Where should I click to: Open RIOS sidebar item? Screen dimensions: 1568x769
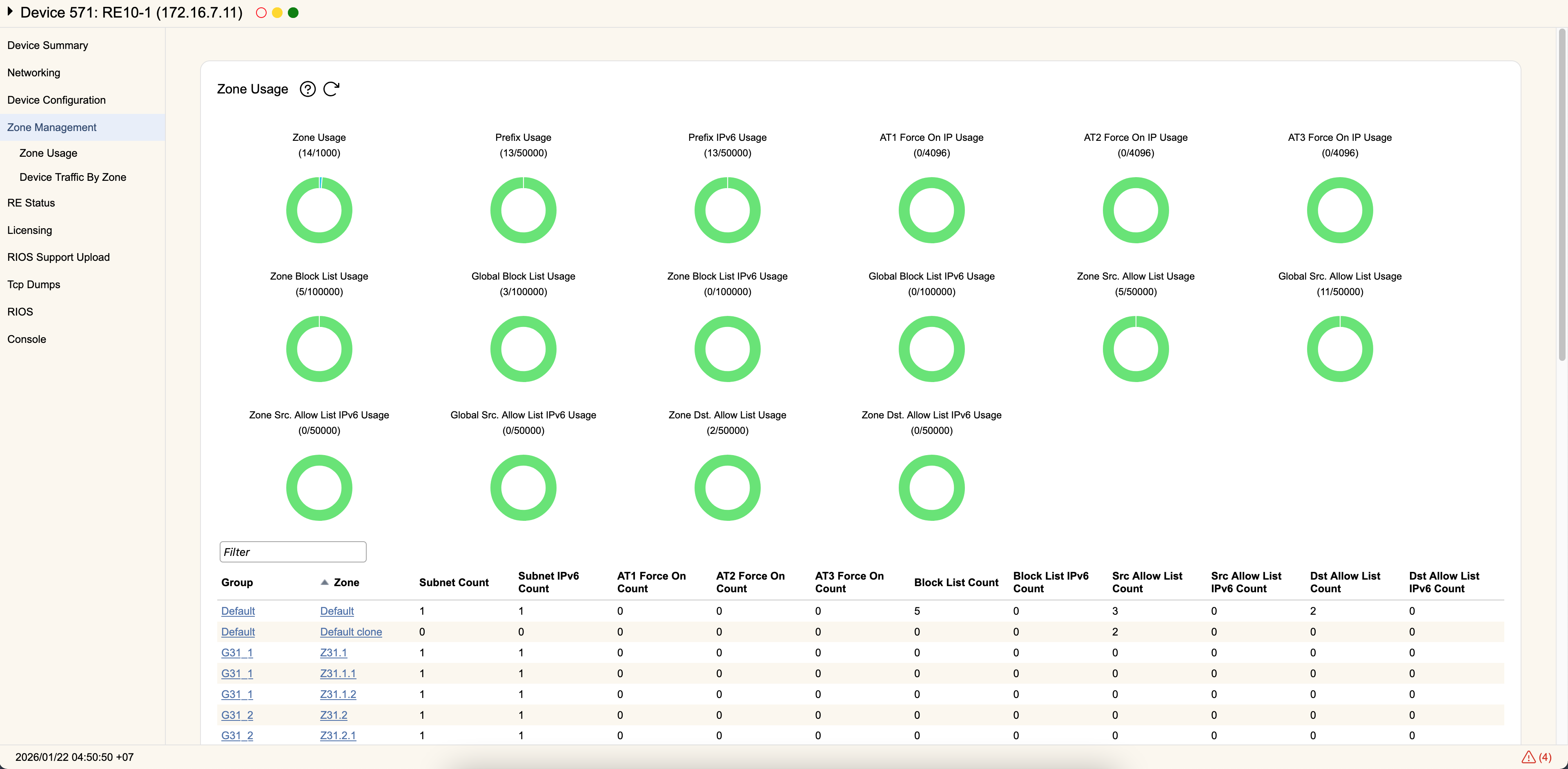tap(20, 311)
